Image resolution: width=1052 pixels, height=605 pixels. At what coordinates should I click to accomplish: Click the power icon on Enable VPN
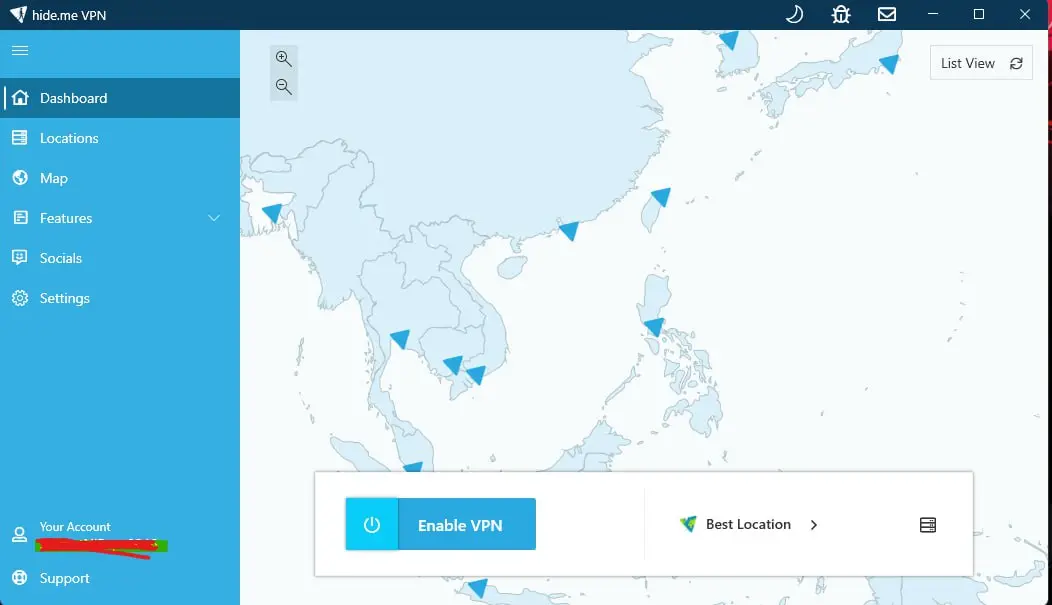372,525
